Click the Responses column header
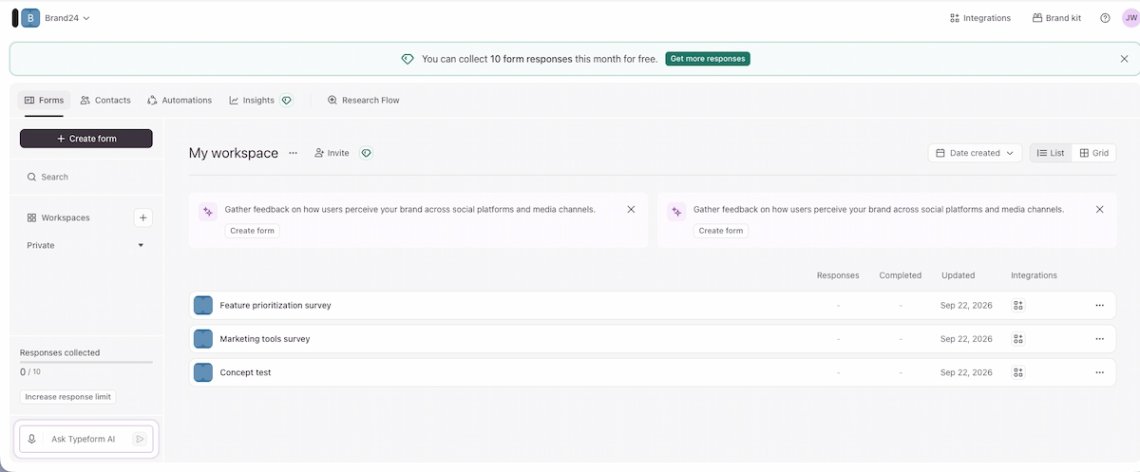 click(838, 276)
